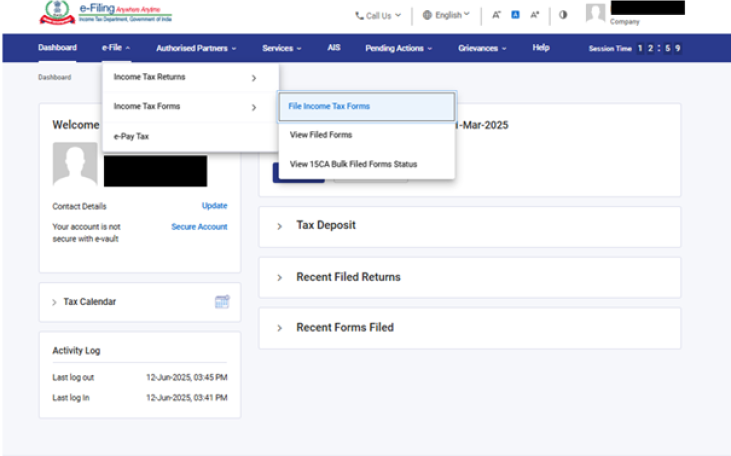Open the Call Us dropdown
The height and width of the screenshot is (456, 731).
(378, 15)
